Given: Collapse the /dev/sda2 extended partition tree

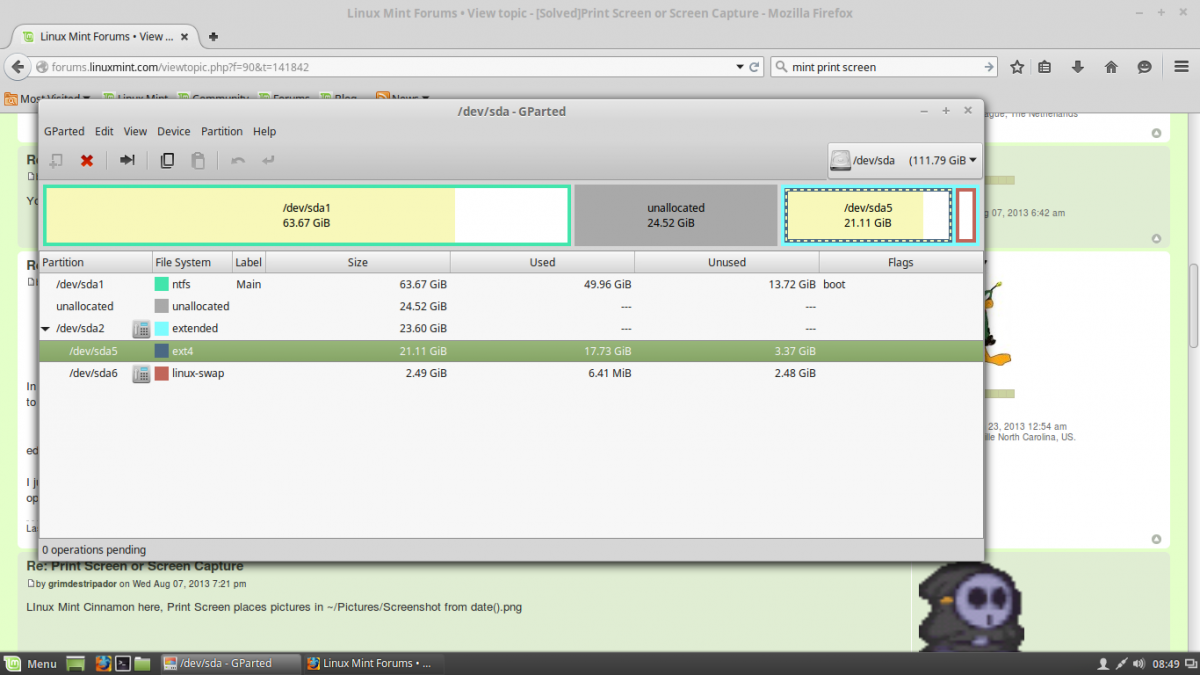Looking at the screenshot, I should point(46,328).
